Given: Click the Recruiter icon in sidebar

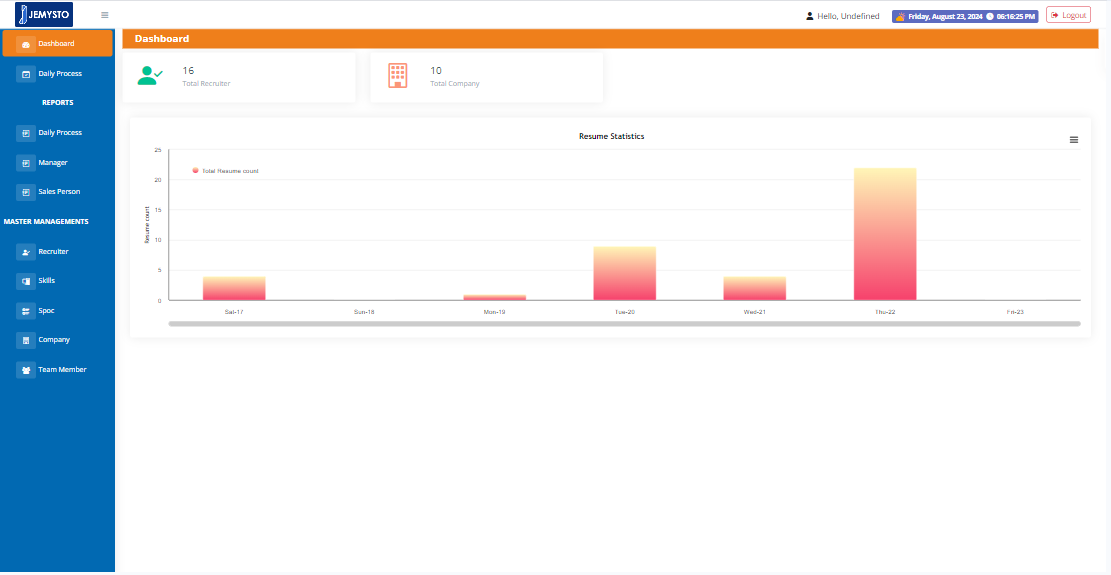Looking at the screenshot, I should [x=26, y=252].
